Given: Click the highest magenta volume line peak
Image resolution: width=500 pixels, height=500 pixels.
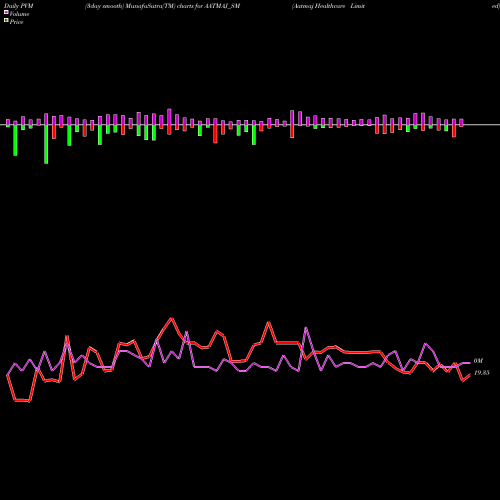Looking at the screenshot, I should click(x=306, y=329).
